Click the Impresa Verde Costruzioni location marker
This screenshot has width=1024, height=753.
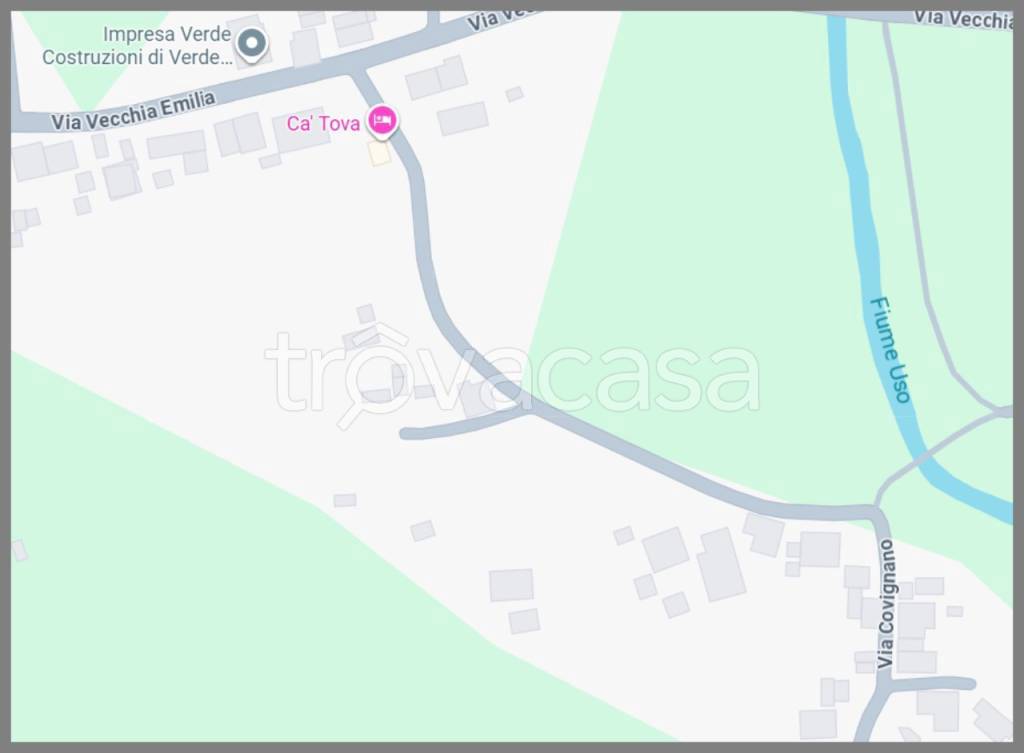pyautogui.click(x=251, y=45)
